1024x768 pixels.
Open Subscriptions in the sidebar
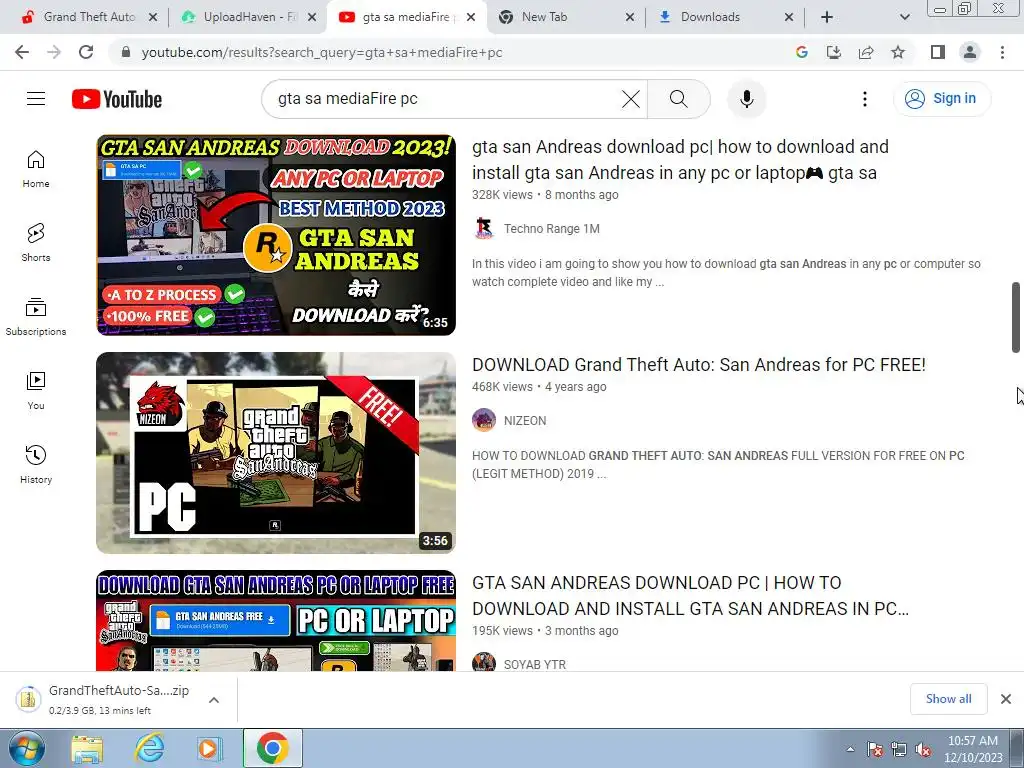point(36,317)
